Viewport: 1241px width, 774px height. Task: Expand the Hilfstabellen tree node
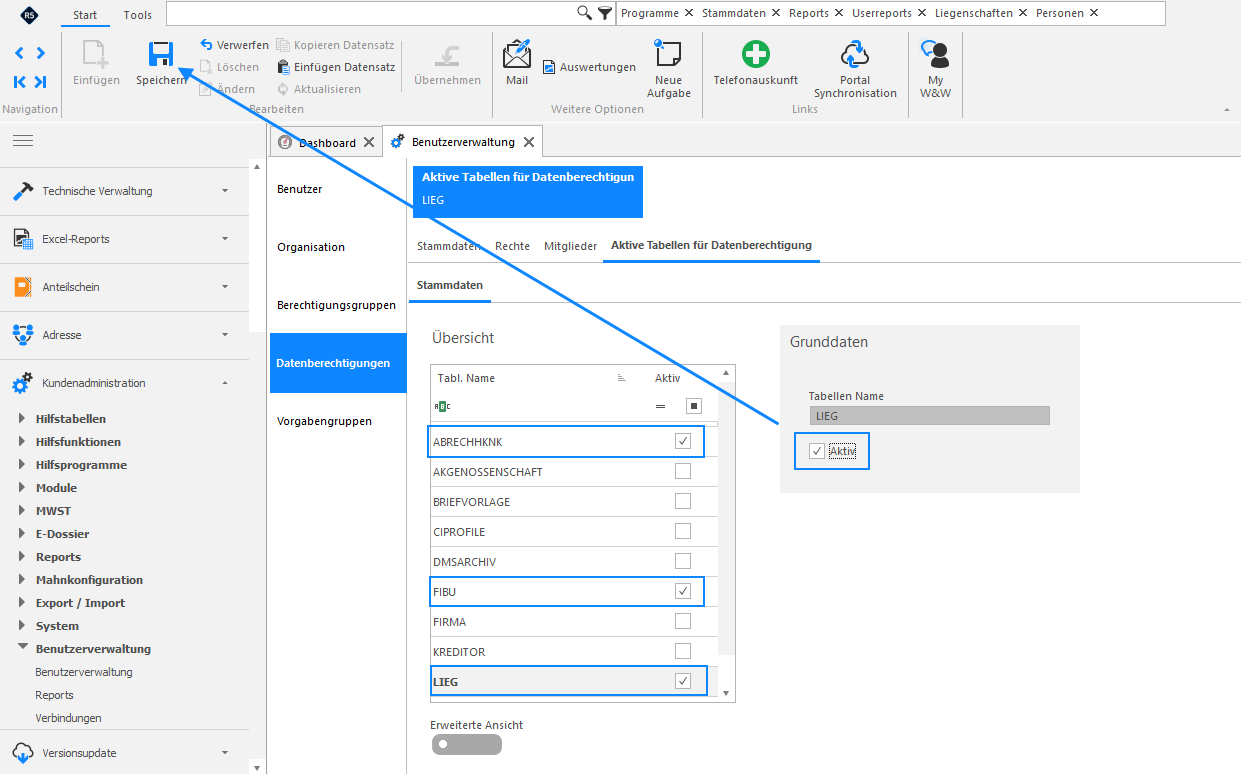click(x=23, y=418)
